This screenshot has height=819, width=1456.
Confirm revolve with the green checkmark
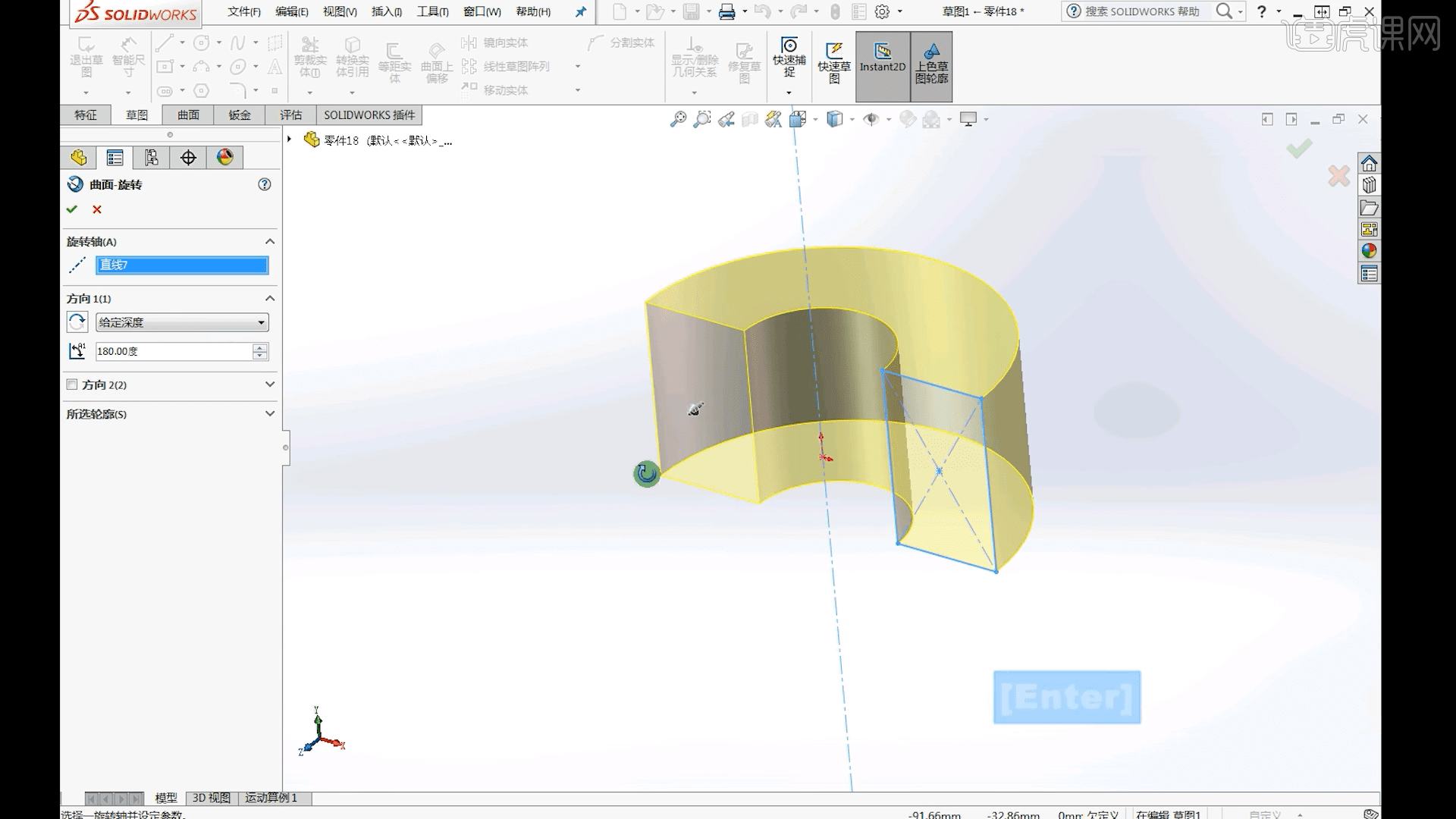click(72, 209)
